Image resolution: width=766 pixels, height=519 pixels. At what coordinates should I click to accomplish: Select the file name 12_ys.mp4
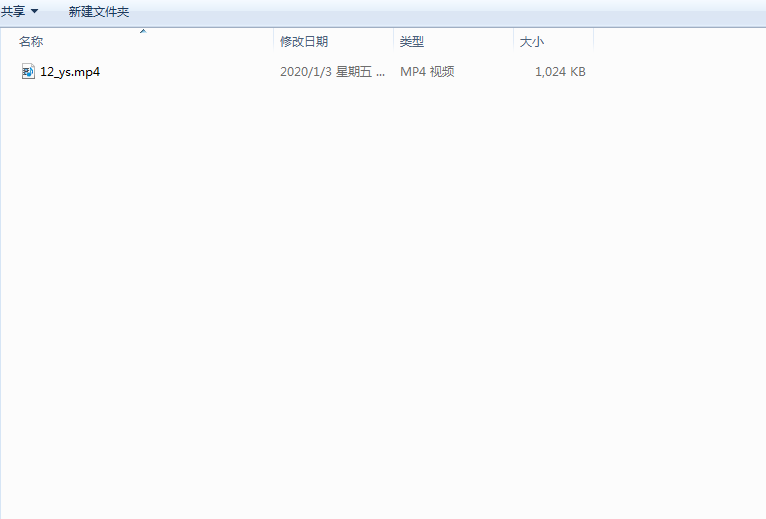click(x=70, y=72)
